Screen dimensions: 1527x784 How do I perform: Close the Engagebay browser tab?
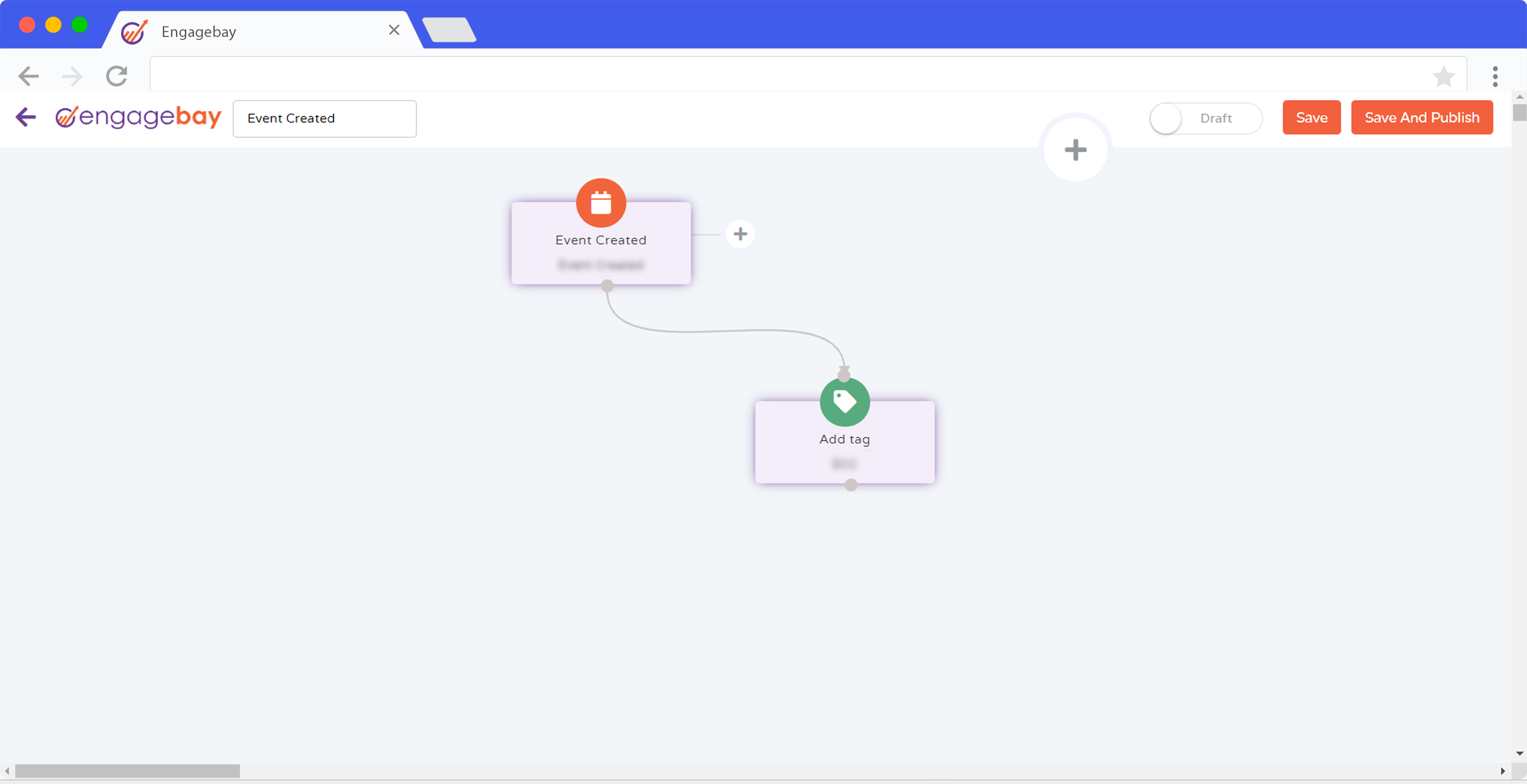[394, 30]
